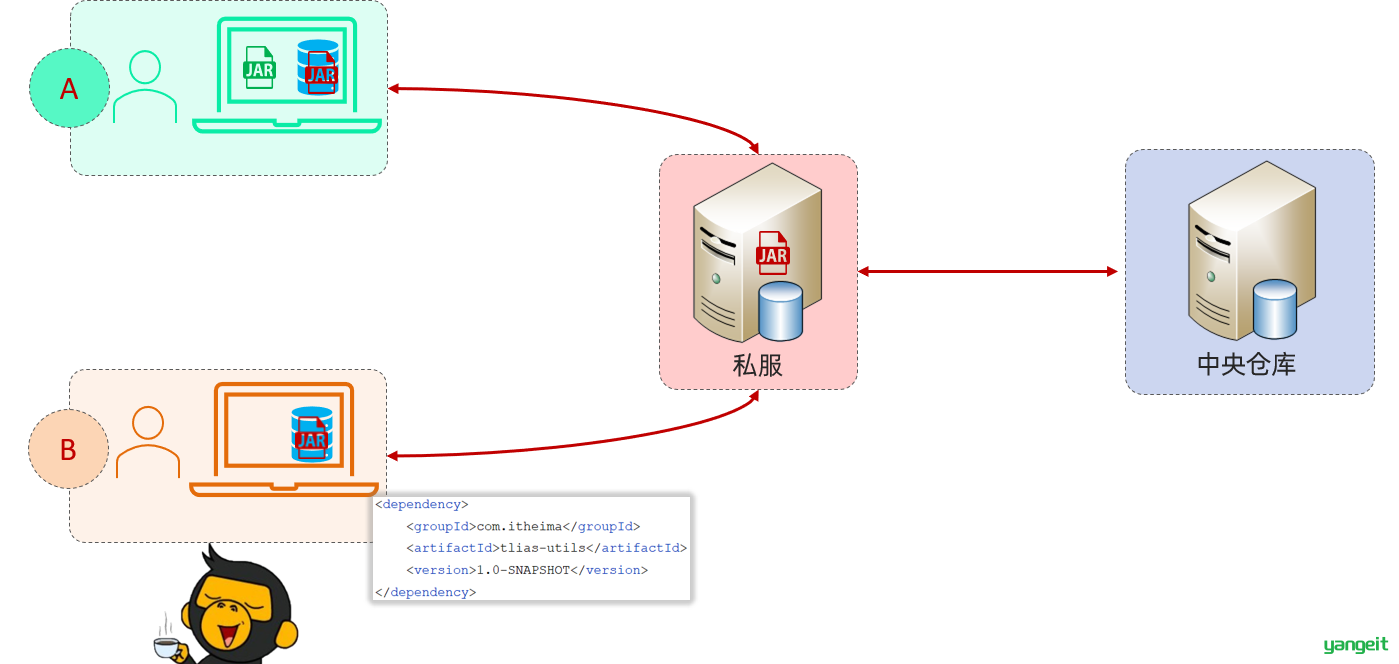Click developer B's orange laptop icon
The image size is (1399, 664).
click(285, 439)
